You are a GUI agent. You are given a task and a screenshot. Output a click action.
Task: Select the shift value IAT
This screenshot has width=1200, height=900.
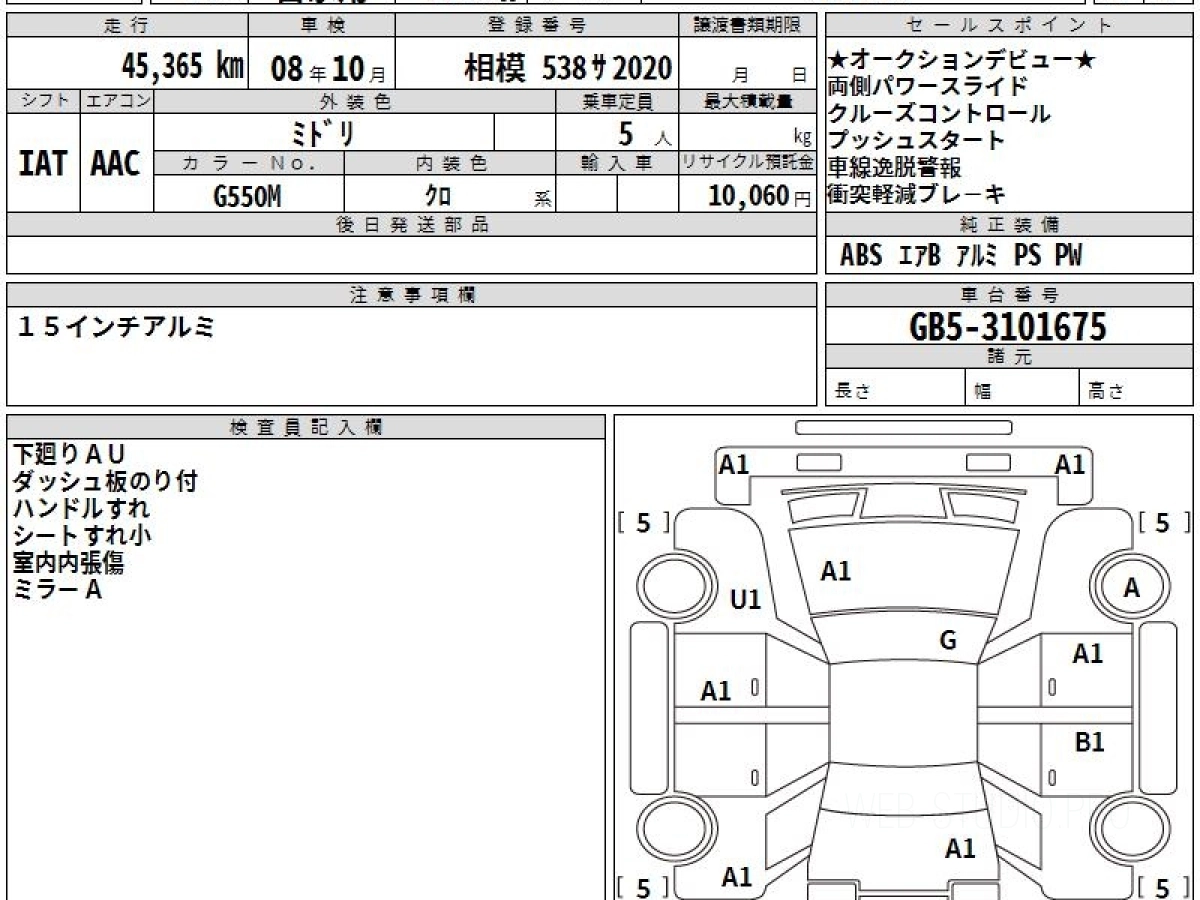[43, 164]
